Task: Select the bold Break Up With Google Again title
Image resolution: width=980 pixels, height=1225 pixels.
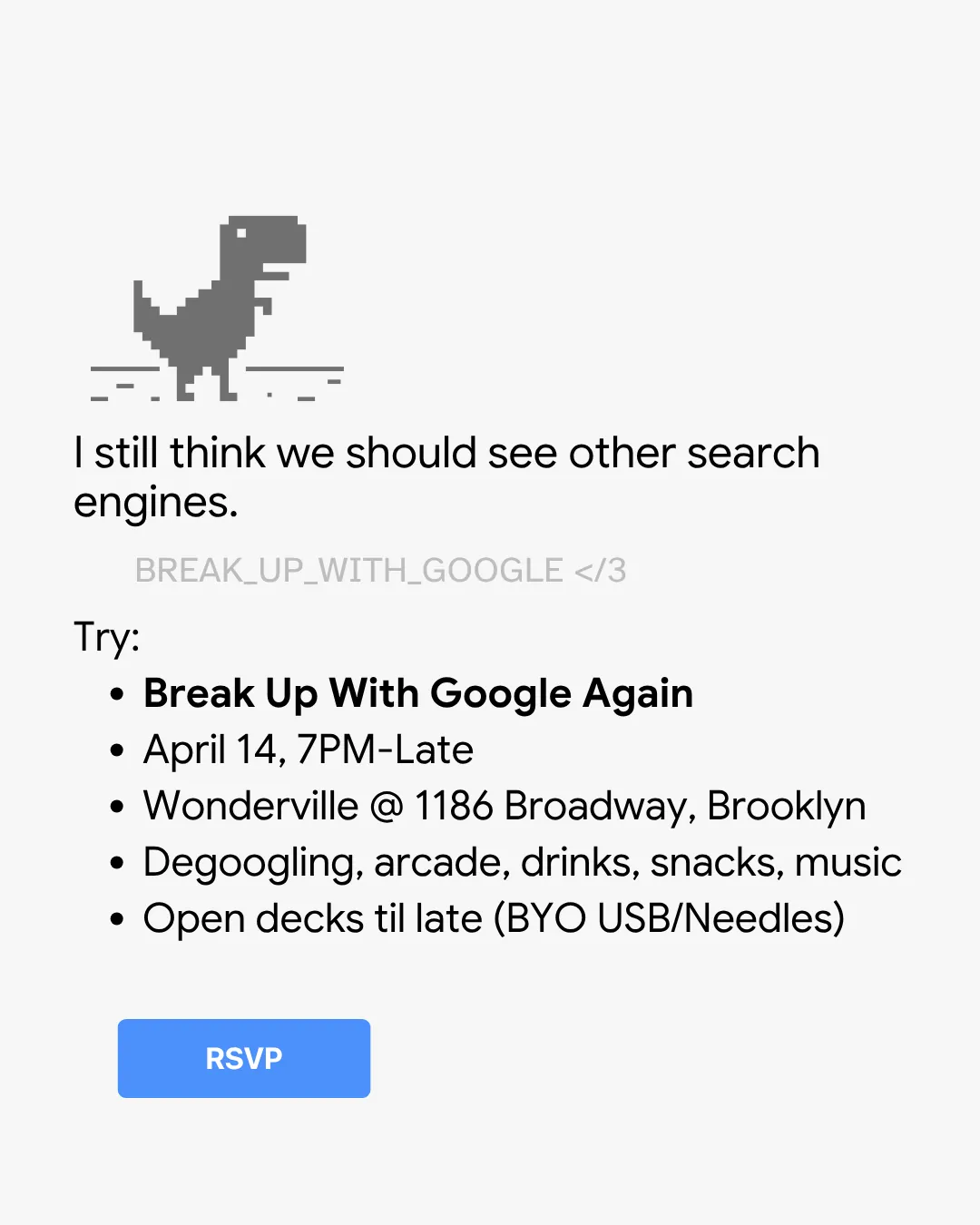Action: point(418,694)
